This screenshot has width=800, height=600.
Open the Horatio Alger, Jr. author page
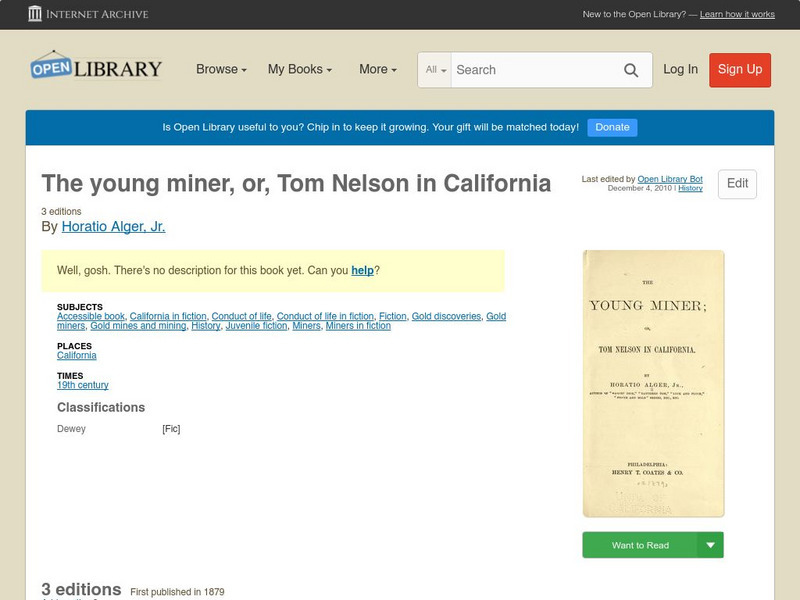(x=113, y=227)
